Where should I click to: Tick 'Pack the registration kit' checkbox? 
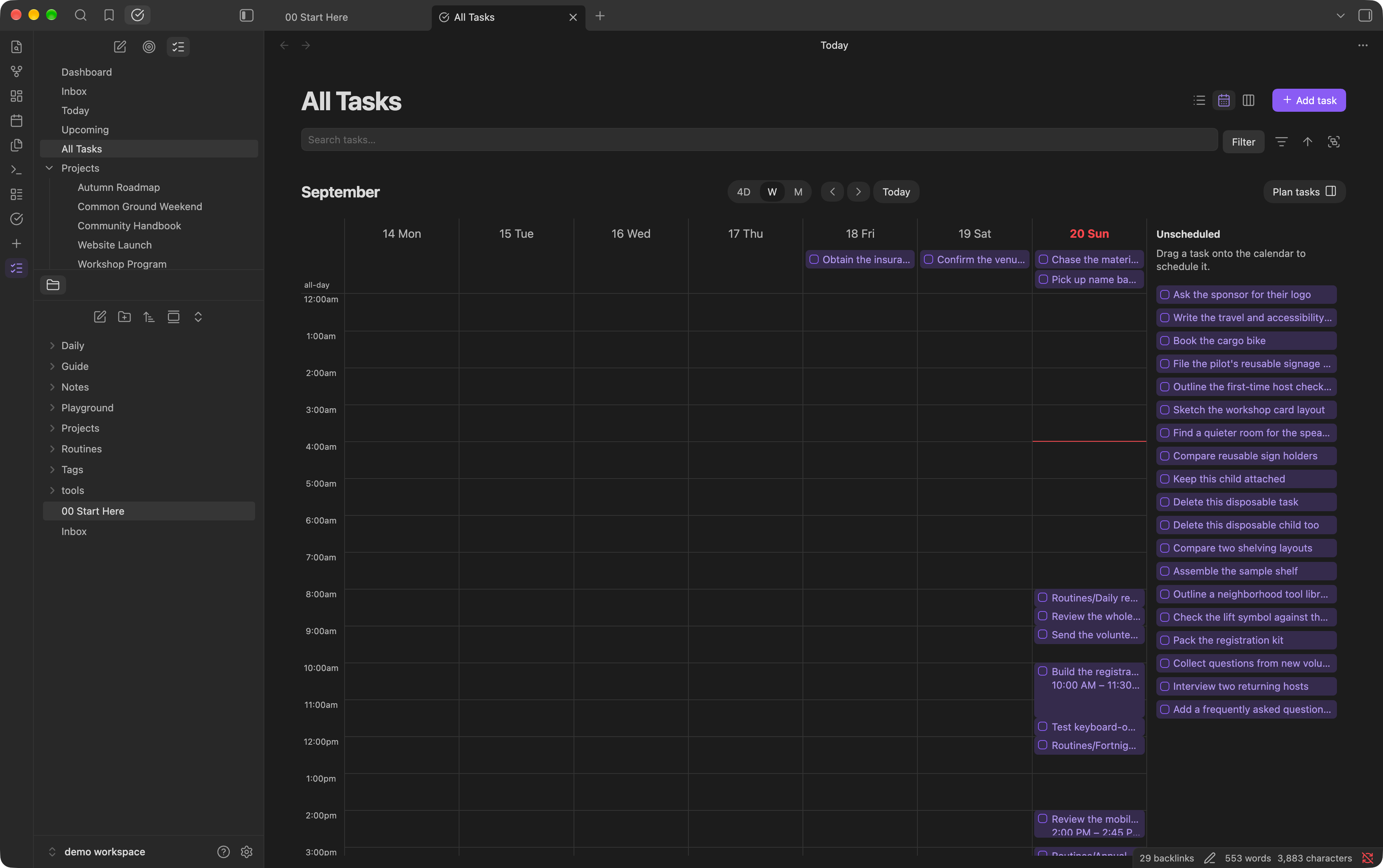click(x=1165, y=640)
